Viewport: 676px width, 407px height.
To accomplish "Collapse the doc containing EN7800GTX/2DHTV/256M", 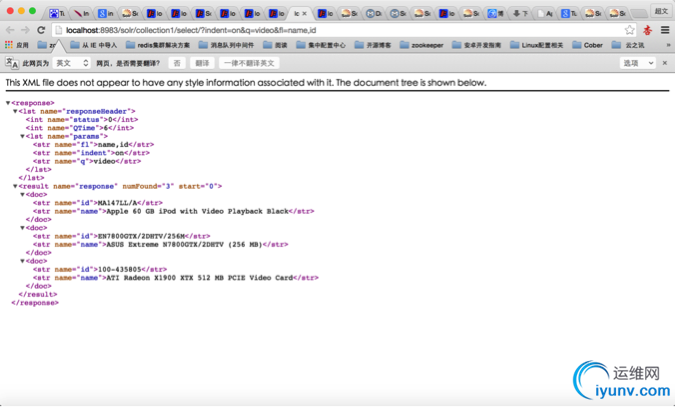I will click(22, 228).
